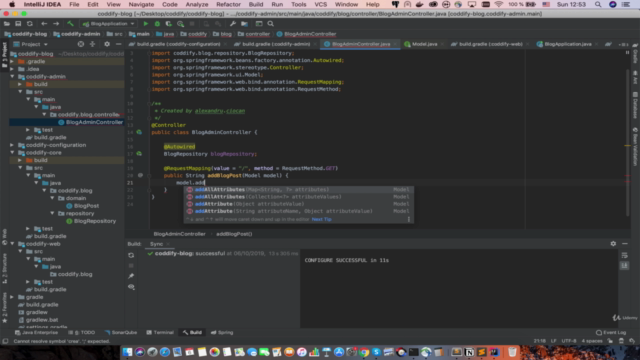Viewport: 640px width, 360px height.
Task: Click the '4 spaces' indent setting
Action: pos(592,341)
